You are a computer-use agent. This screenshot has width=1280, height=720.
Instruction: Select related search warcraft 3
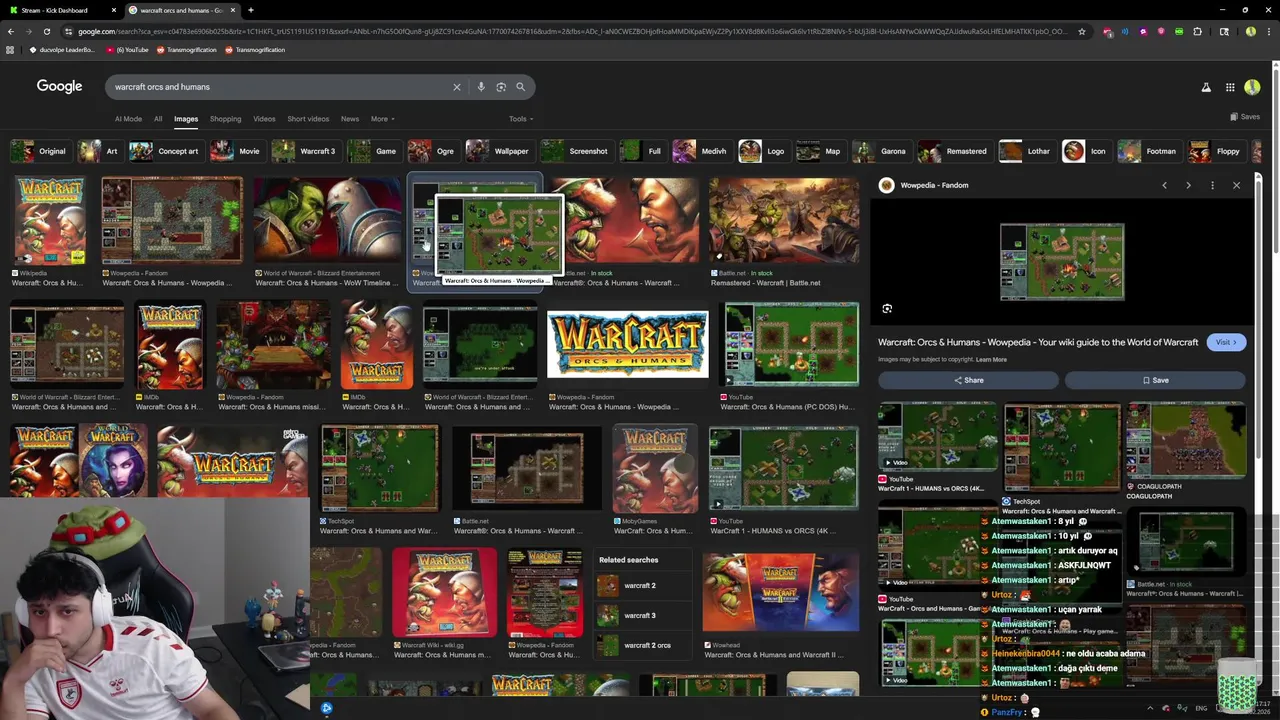pyautogui.click(x=641, y=615)
